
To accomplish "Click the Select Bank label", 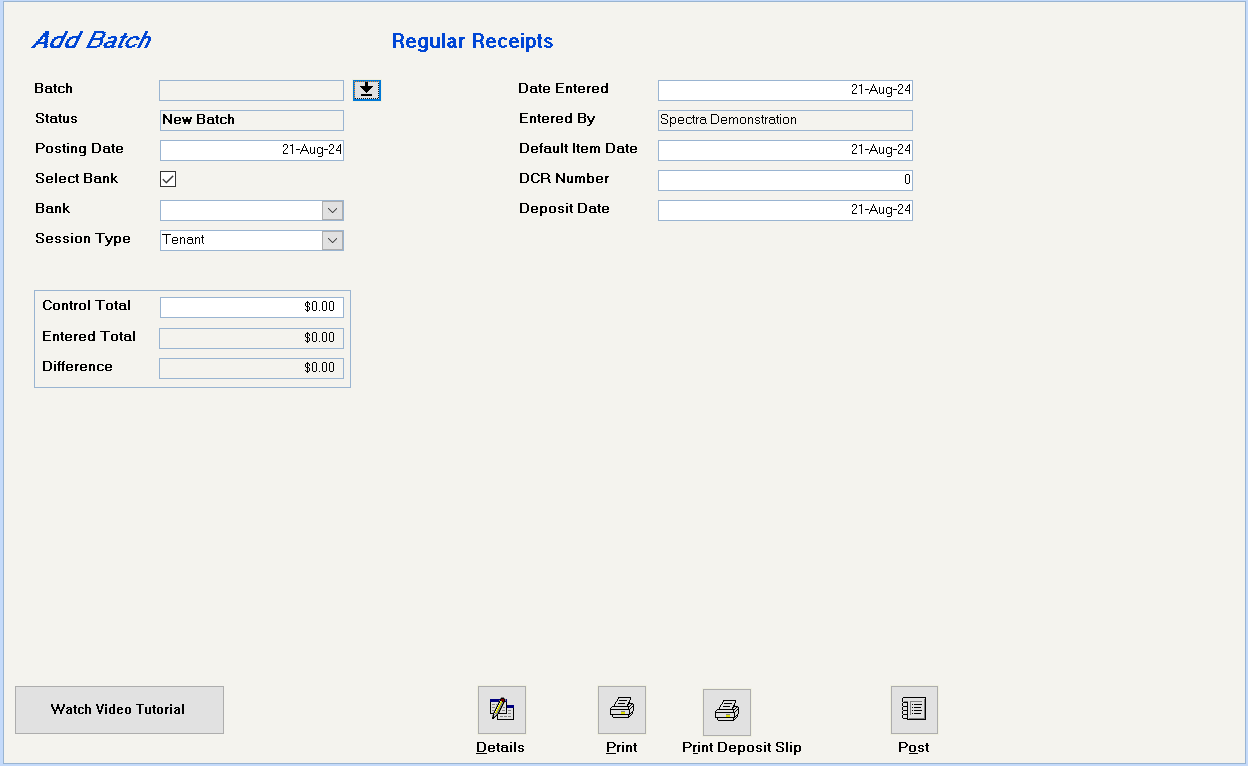I will click(x=77, y=179).
